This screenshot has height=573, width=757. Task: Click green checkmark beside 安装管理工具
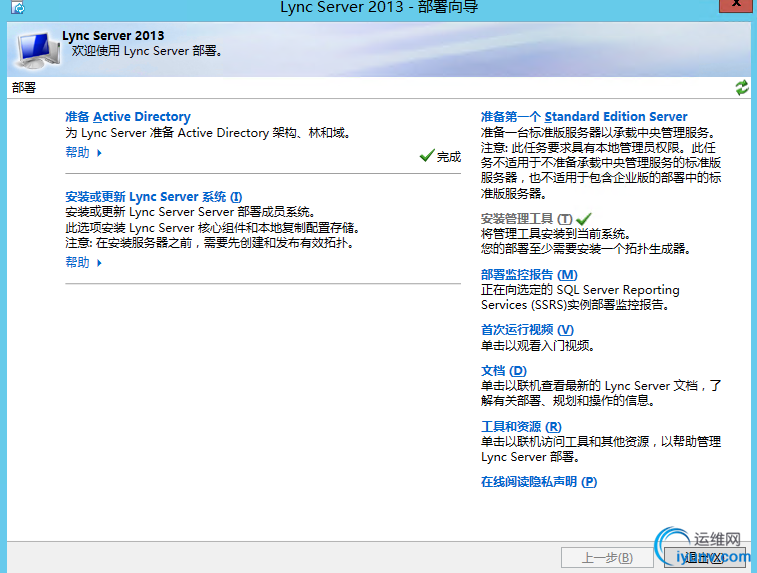click(584, 219)
